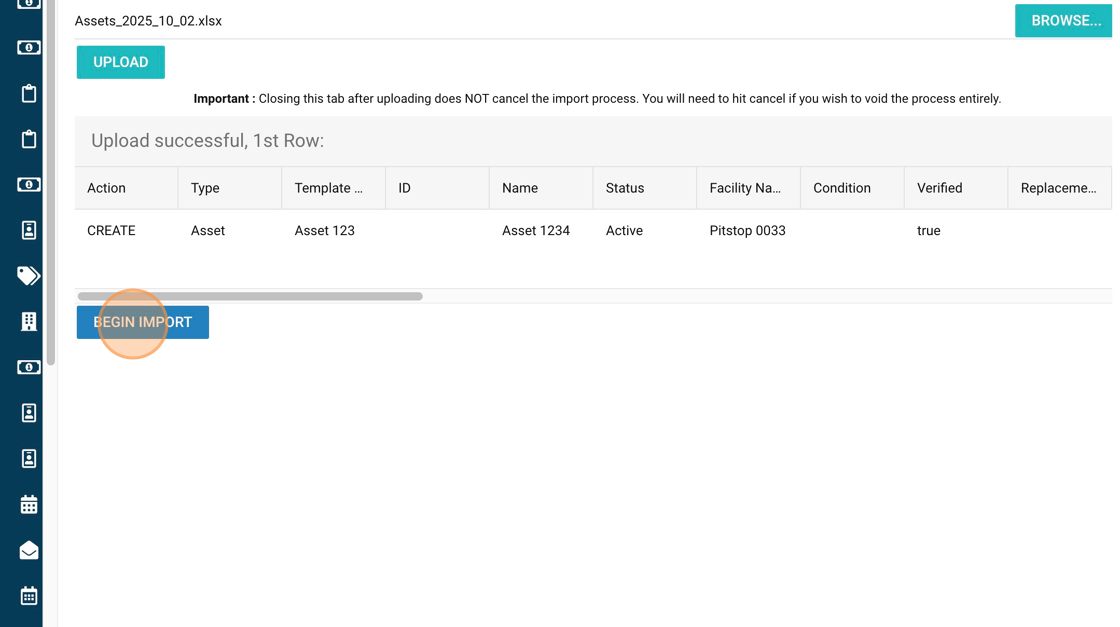1120x627 pixels.
Task: Click the price tags icon in sidebar
Action: [x=28, y=276]
